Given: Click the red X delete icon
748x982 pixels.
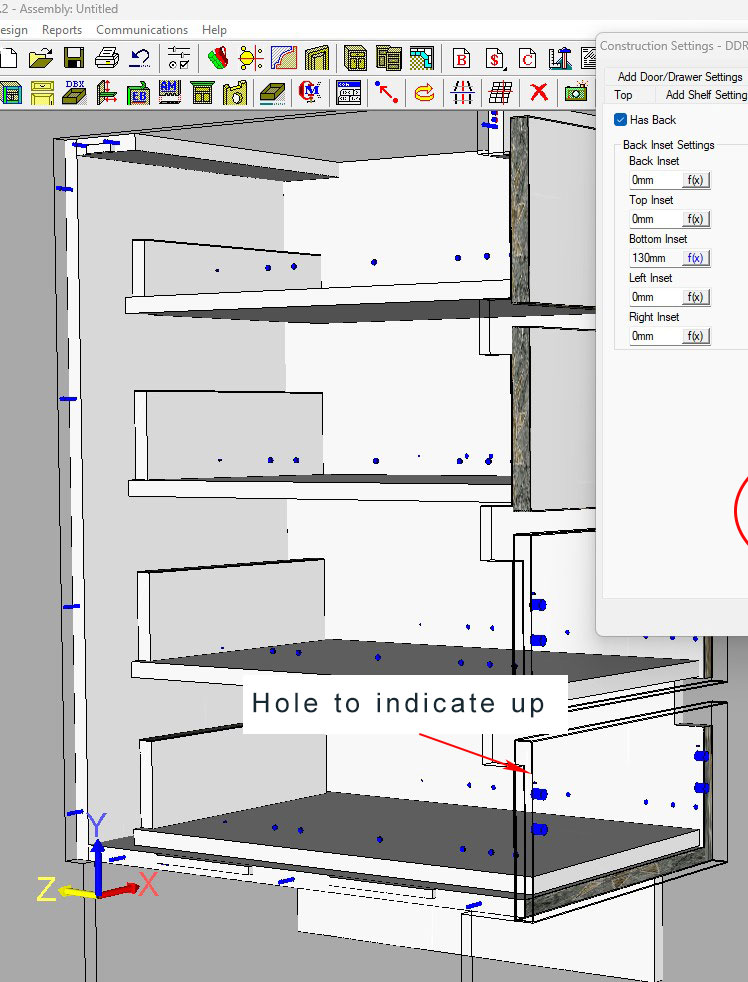Looking at the screenshot, I should 539,93.
